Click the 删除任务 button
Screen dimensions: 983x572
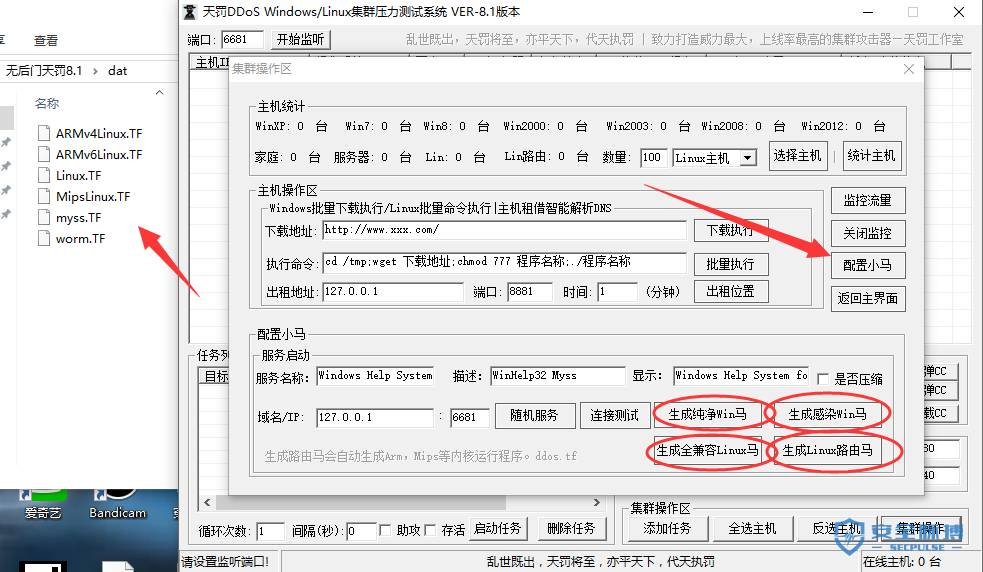pyautogui.click(x=571, y=528)
